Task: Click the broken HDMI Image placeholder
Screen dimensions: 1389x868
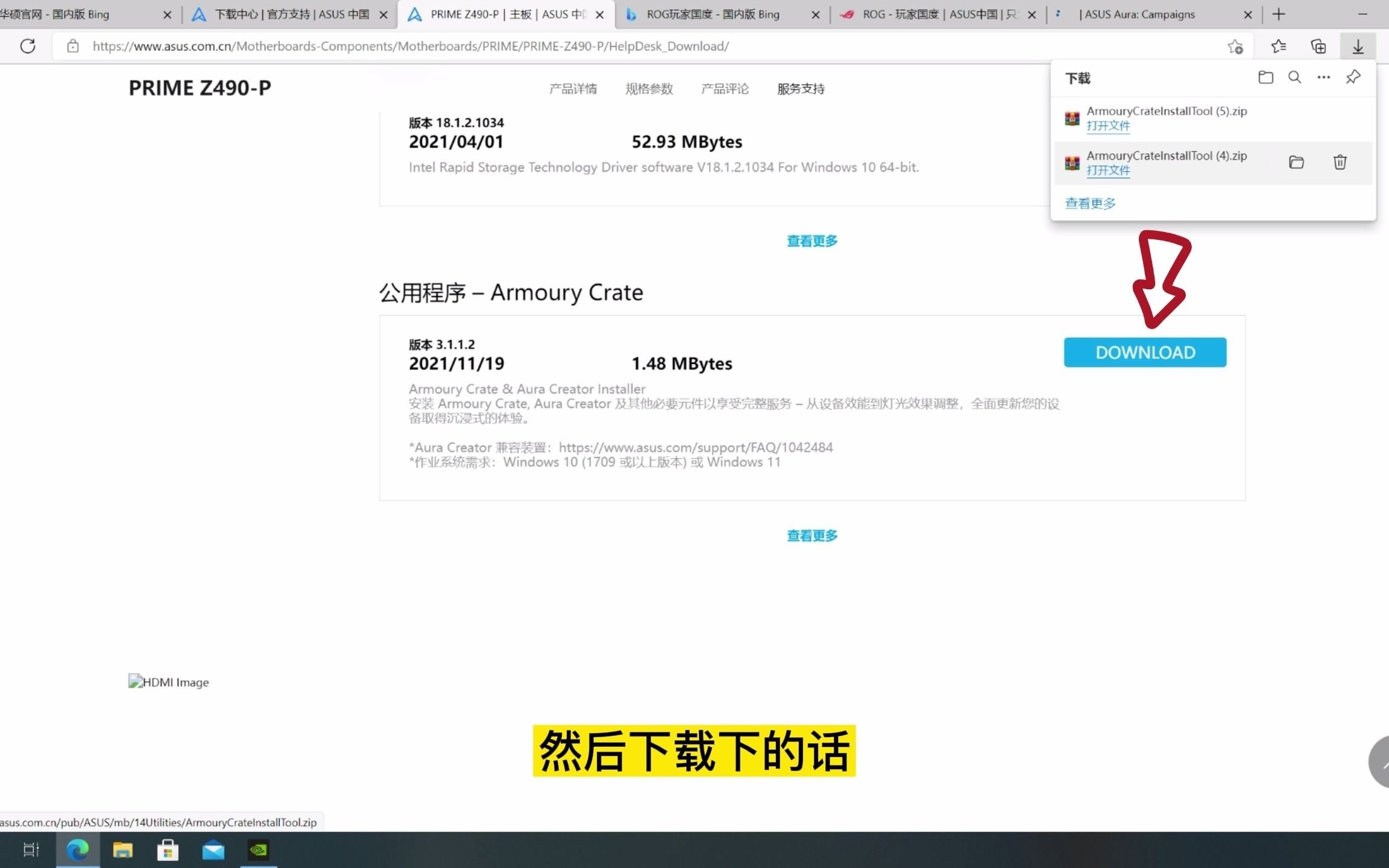Action: coord(169,682)
